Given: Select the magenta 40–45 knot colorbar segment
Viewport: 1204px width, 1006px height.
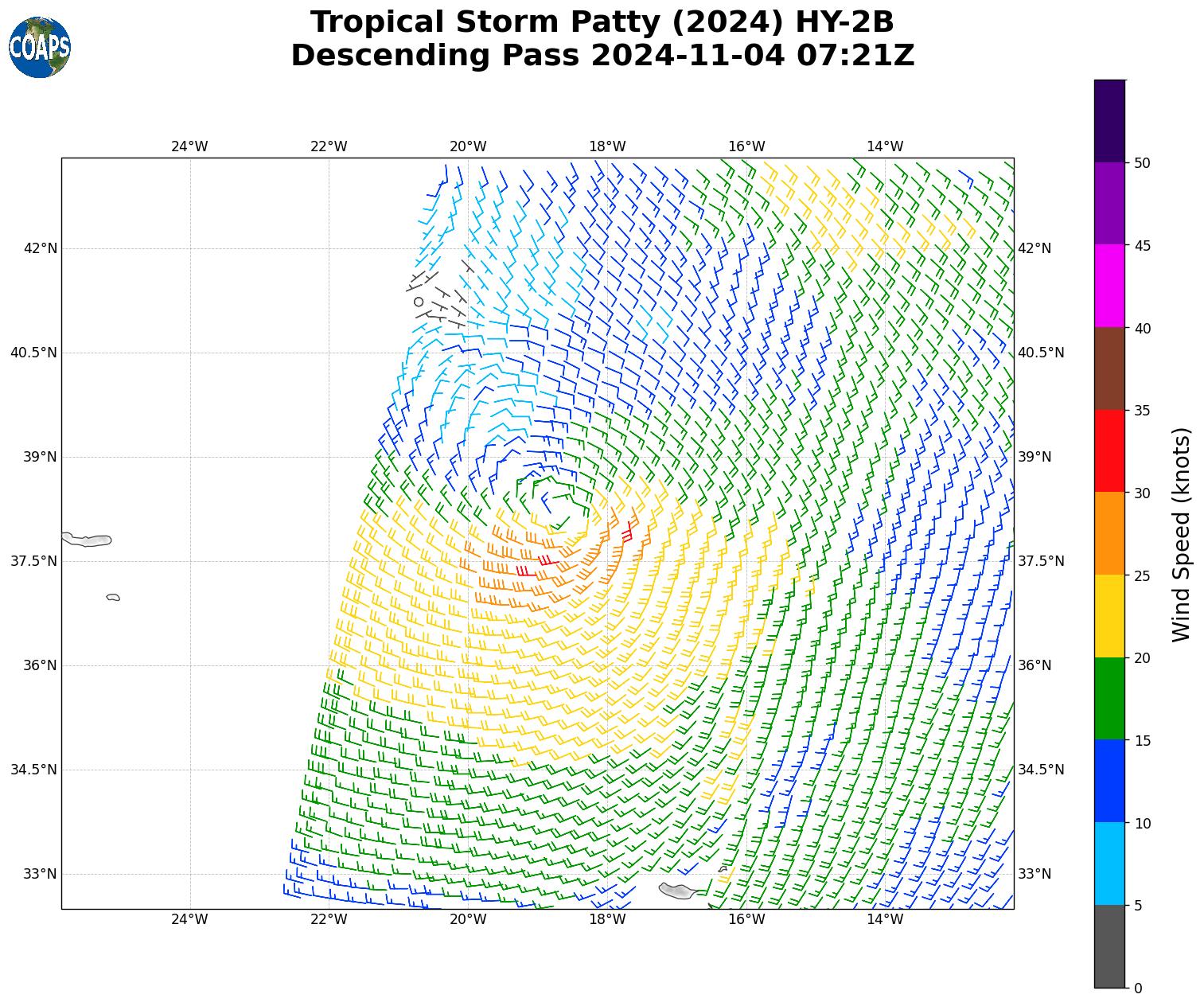Looking at the screenshot, I should pos(1109,286).
